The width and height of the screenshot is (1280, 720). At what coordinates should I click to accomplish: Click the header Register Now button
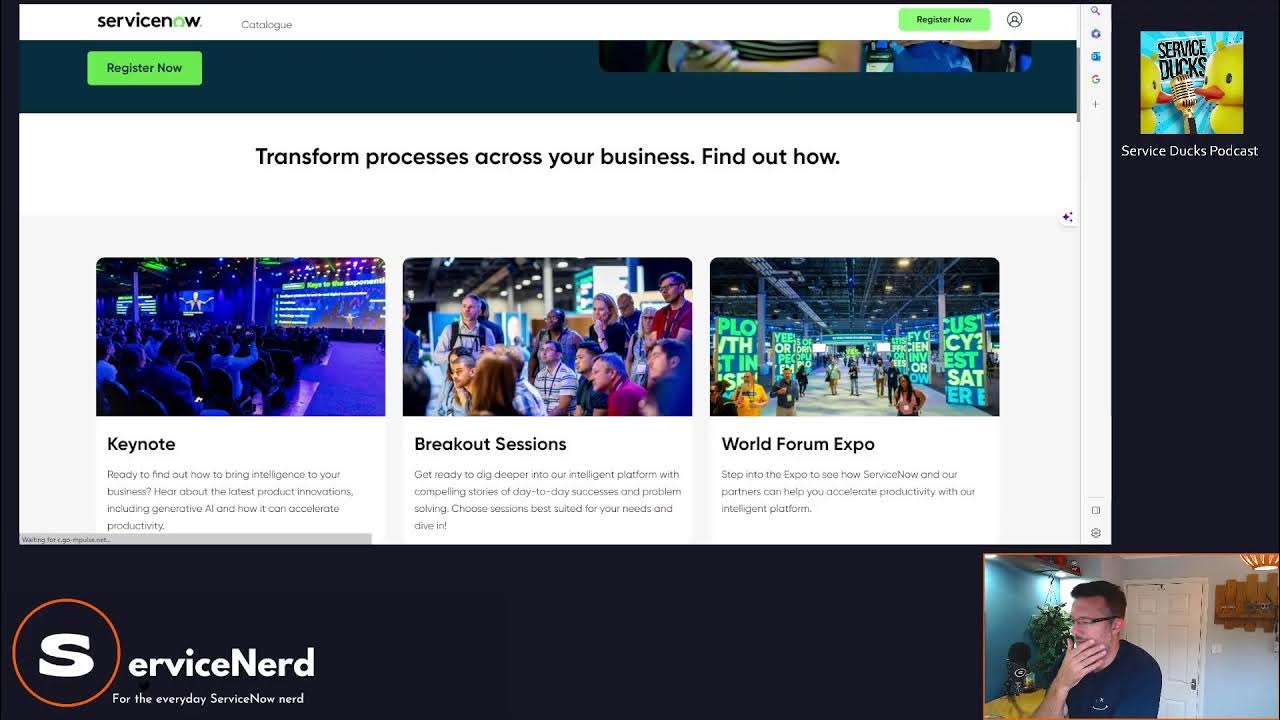(944, 19)
